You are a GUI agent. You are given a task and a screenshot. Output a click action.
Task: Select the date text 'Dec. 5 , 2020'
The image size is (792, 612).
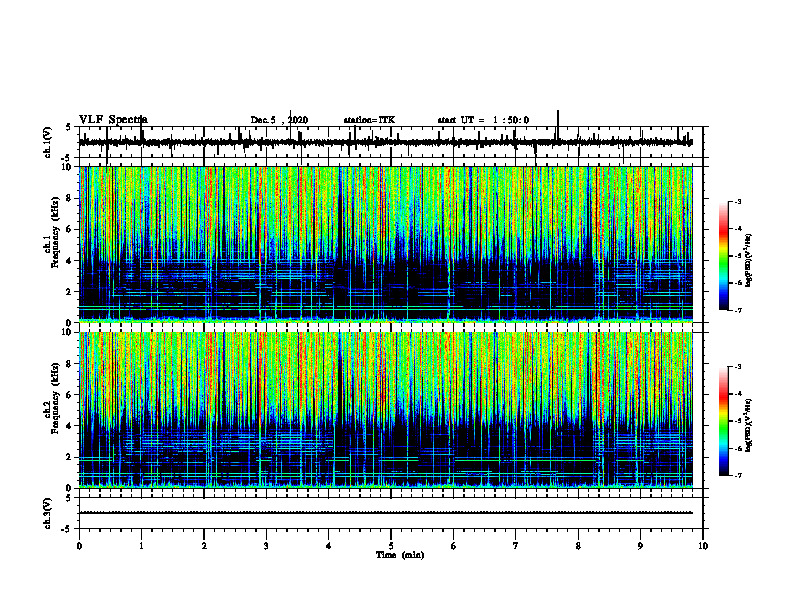click(x=279, y=120)
